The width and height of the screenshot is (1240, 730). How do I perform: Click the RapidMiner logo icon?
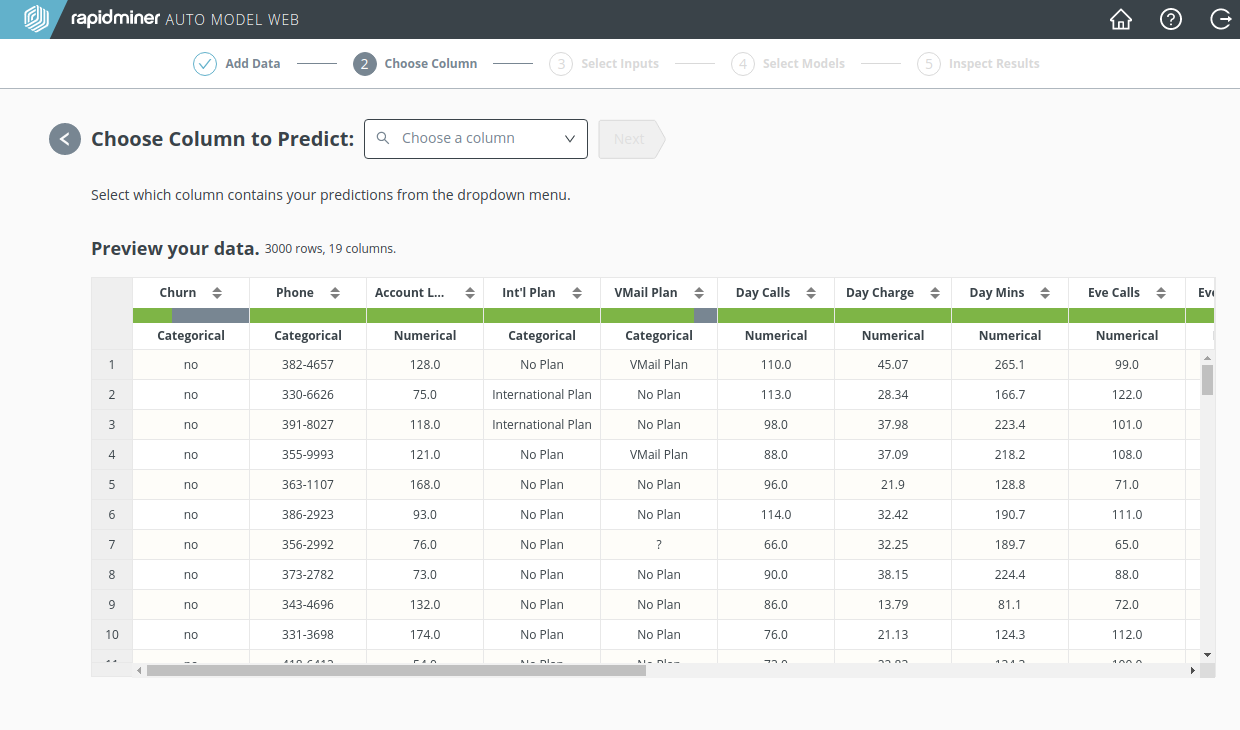(37, 19)
